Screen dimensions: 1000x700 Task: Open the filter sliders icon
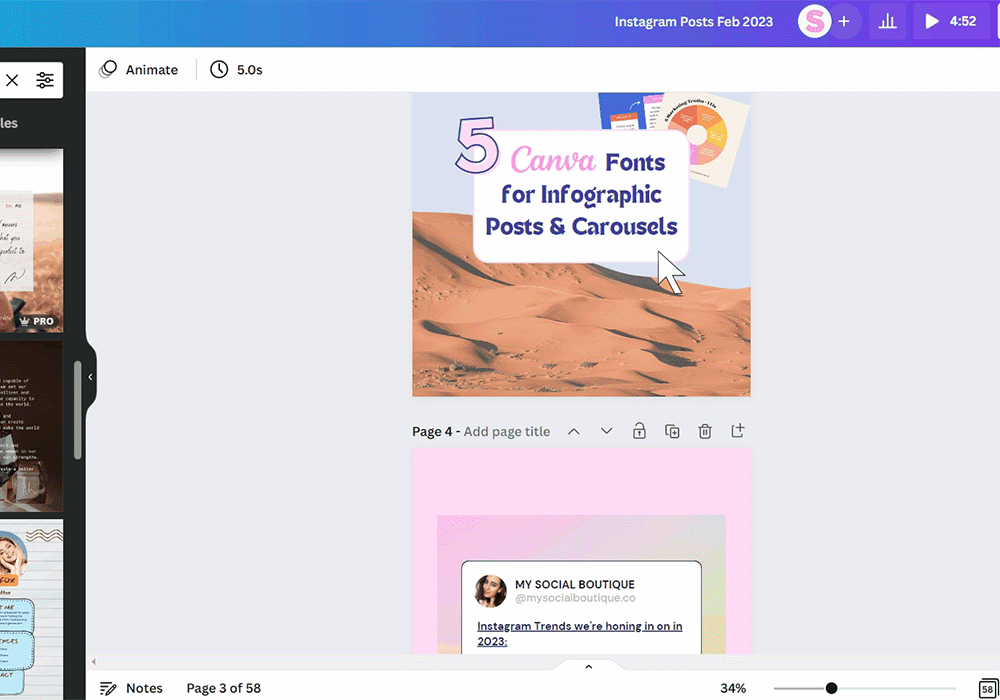click(x=45, y=80)
